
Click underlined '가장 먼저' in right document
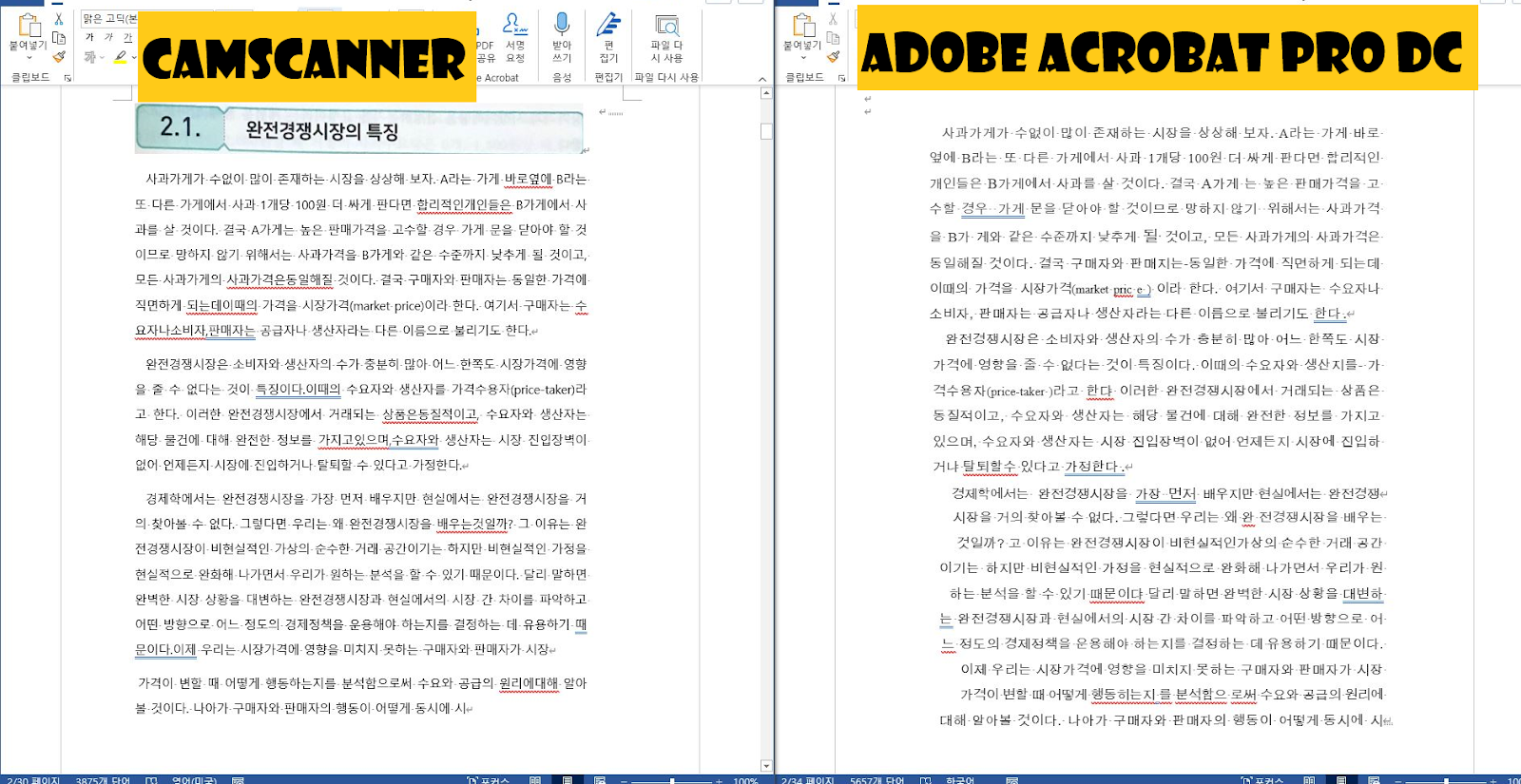pyautogui.click(x=1165, y=493)
